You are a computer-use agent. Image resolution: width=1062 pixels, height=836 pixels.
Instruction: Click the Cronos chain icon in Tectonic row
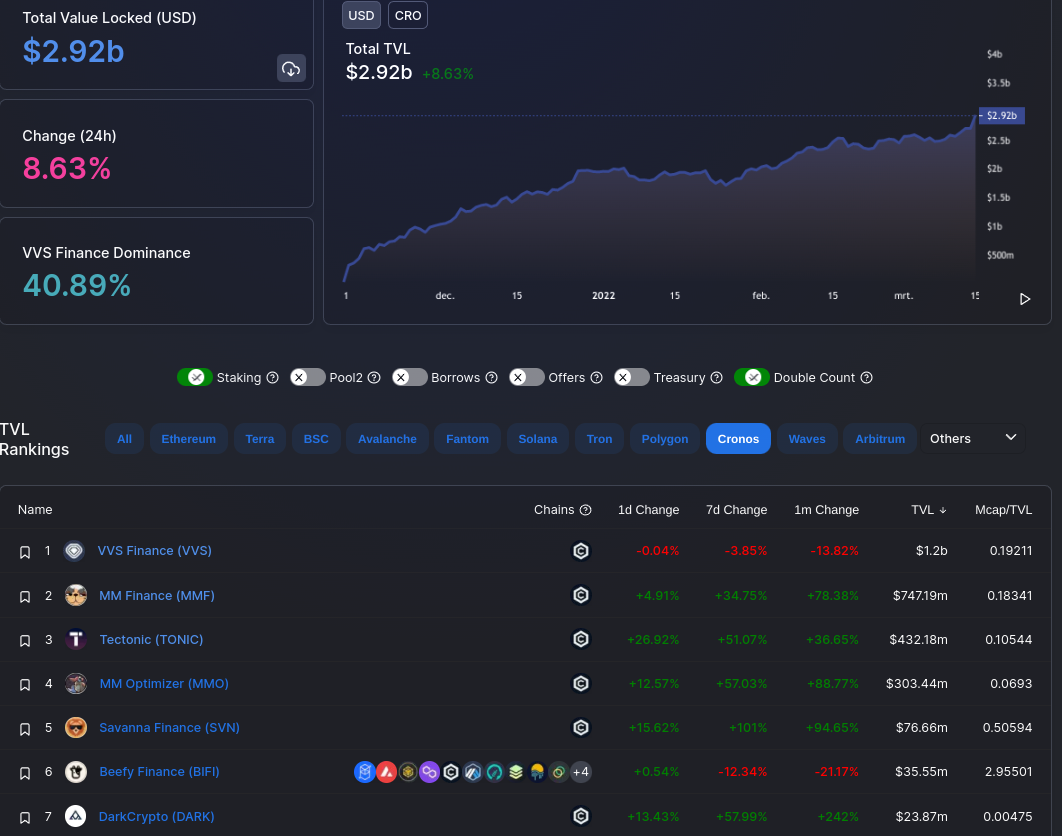(580, 640)
